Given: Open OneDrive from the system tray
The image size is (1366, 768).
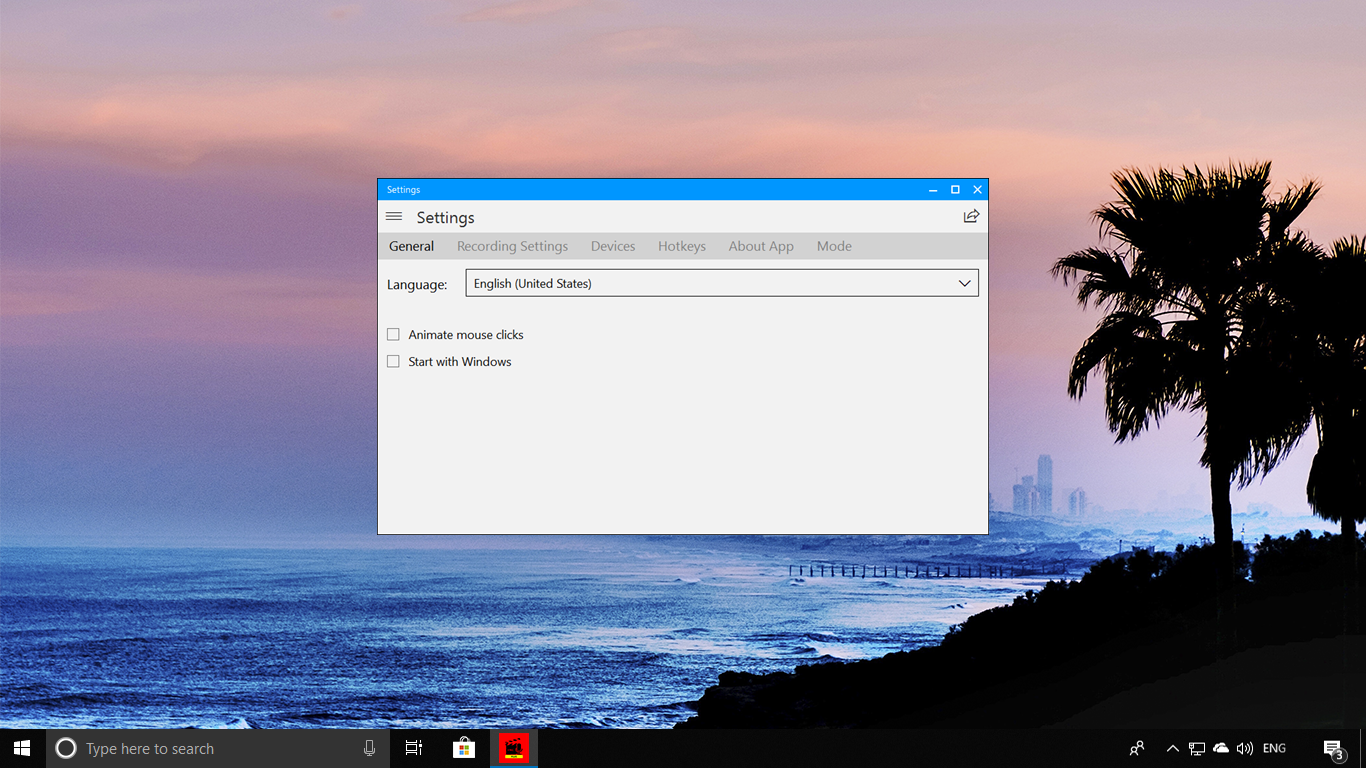Looking at the screenshot, I should pos(1221,748).
